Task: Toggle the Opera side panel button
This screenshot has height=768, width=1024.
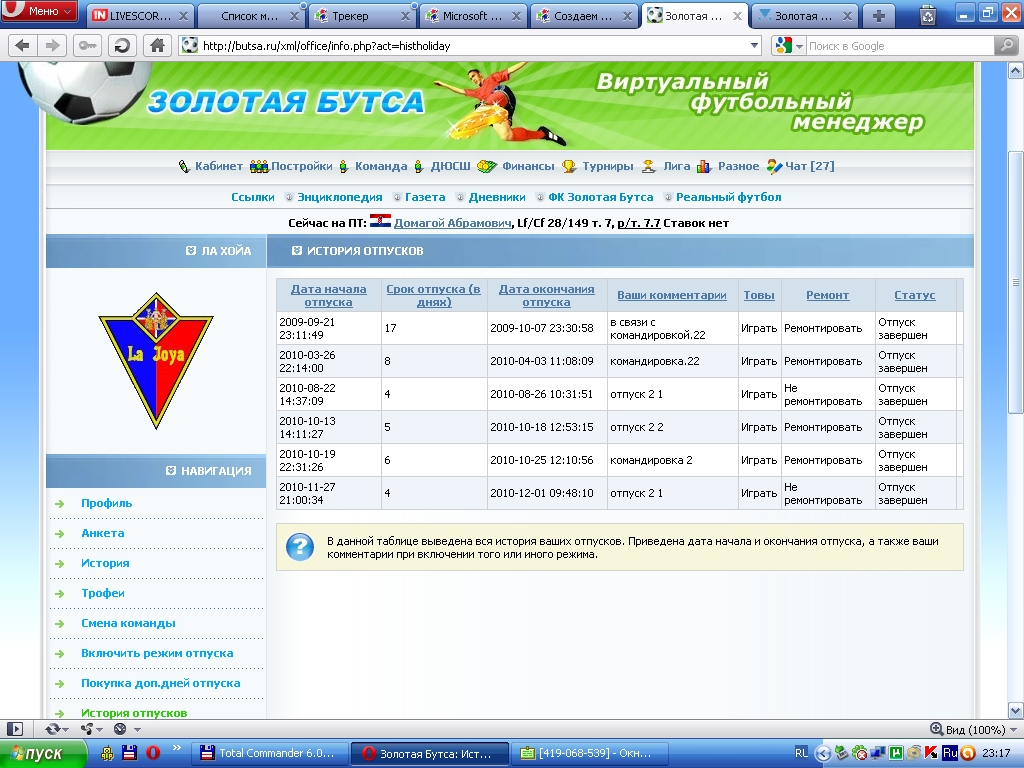Action: click(15, 729)
